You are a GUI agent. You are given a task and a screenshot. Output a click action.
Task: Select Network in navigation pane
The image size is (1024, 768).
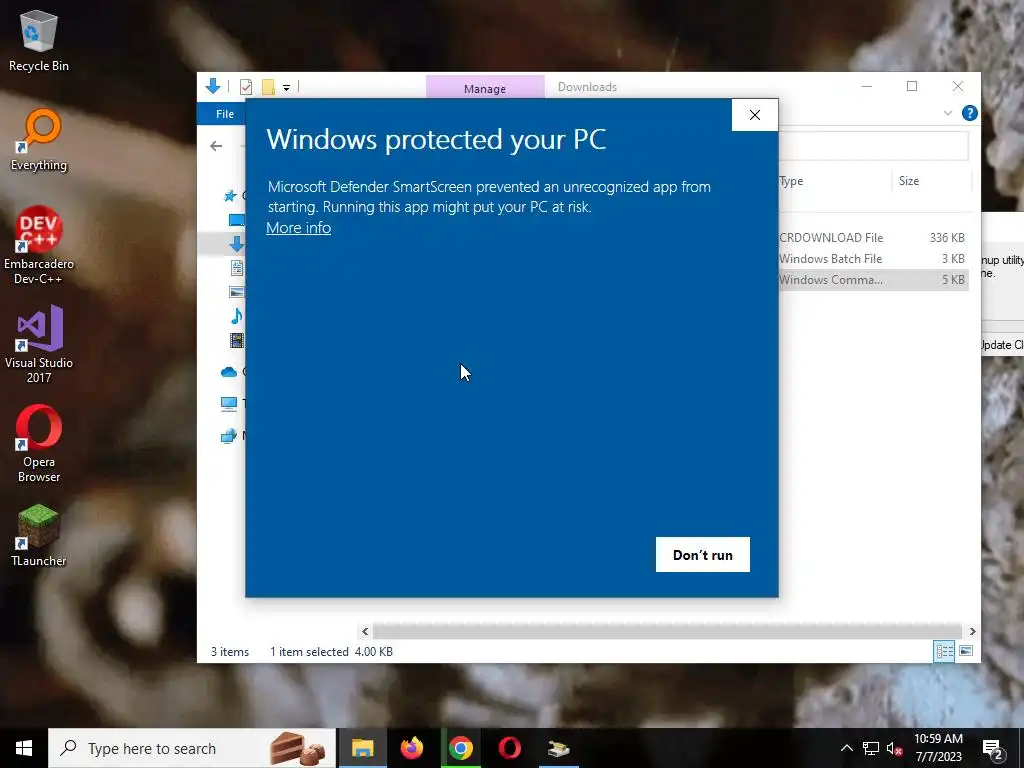coord(229,436)
